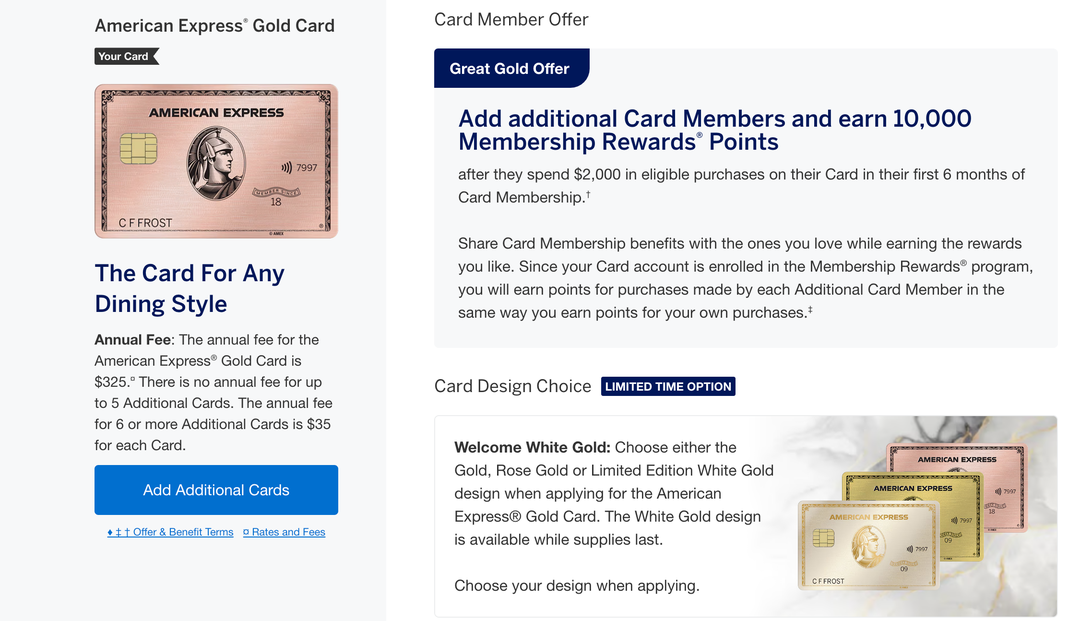
Task: Click the Card Design Choice heading
Action: point(513,386)
